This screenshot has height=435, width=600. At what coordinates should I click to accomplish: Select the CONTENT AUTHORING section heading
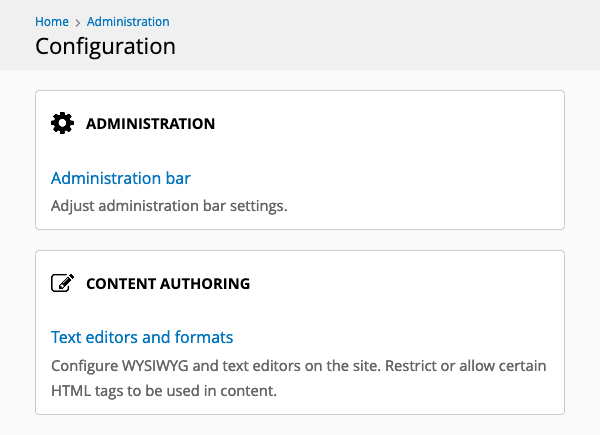168,283
